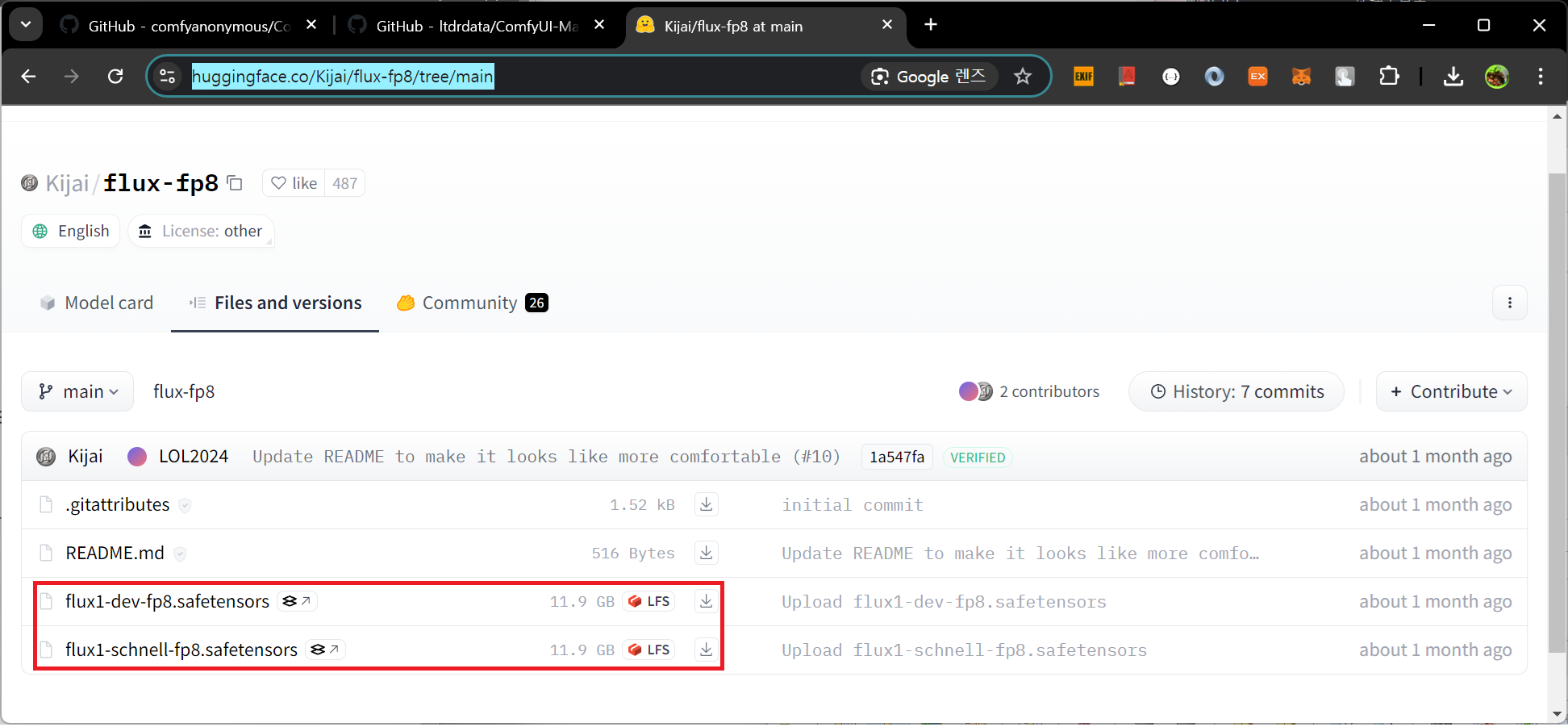Viewport: 1568px width, 727px height.
Task: Open the README.md file
Action: coord(115,554)
